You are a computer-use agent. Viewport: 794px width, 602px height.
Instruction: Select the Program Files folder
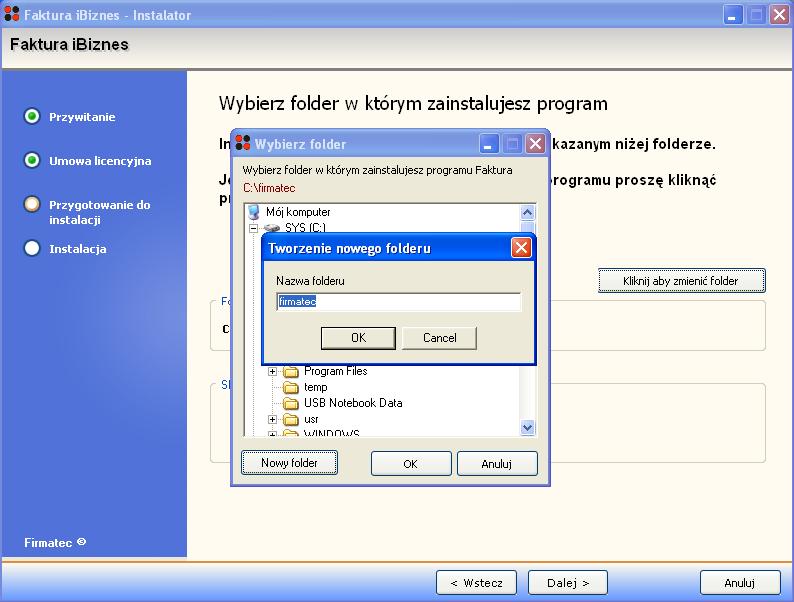pos(335,371)
